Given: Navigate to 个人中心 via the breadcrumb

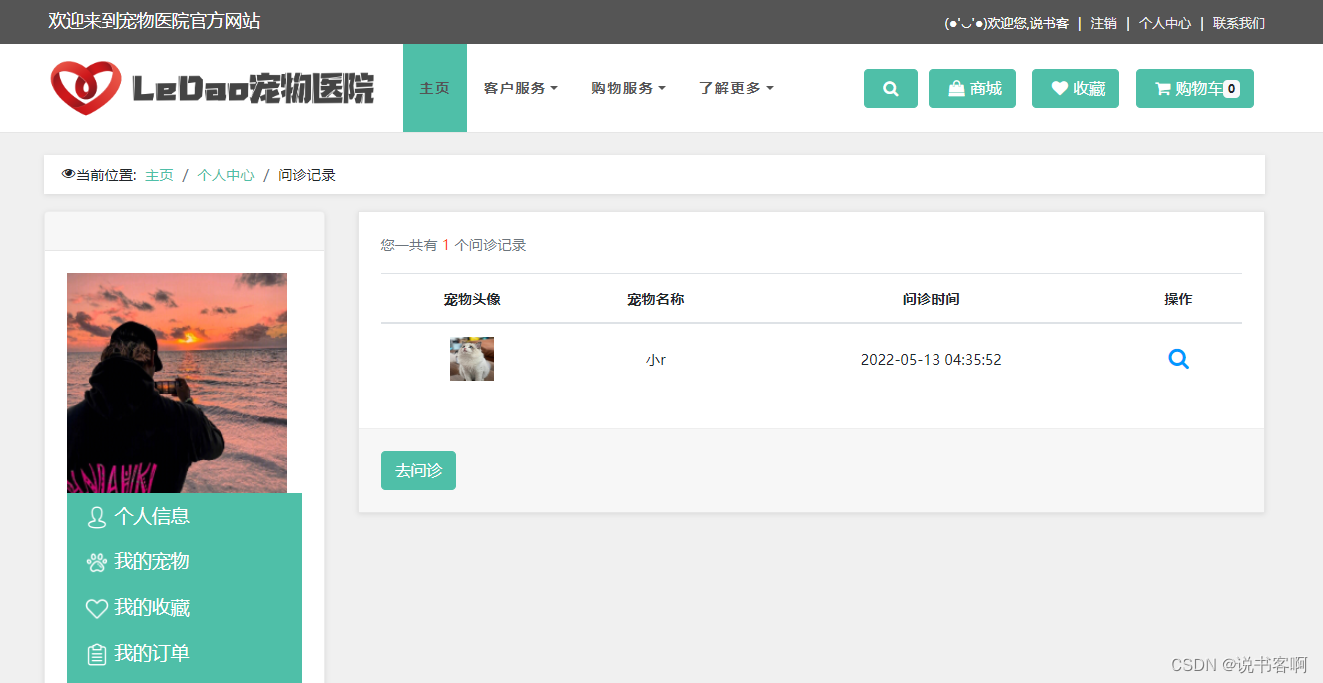Looking at the screenshot, I should pos(225,175).
